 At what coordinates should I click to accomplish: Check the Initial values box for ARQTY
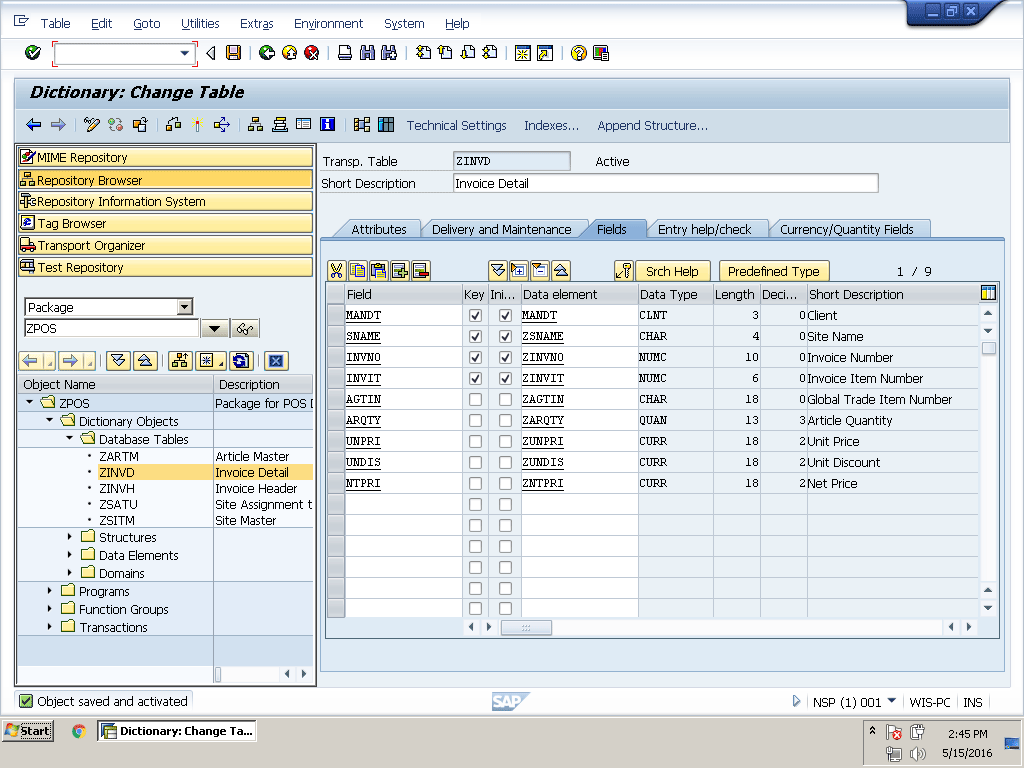coord(505,421)
